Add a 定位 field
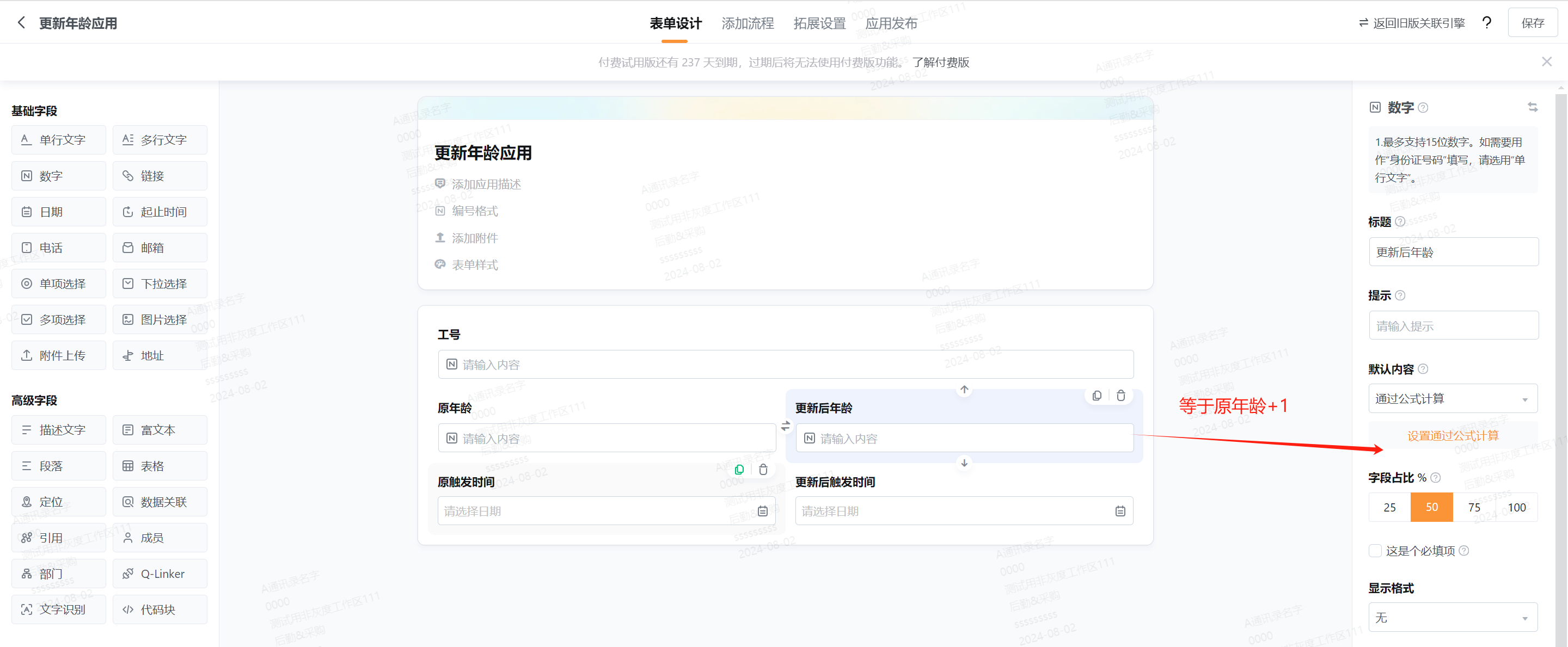1568x647 pixels. [x=58, y=502]
